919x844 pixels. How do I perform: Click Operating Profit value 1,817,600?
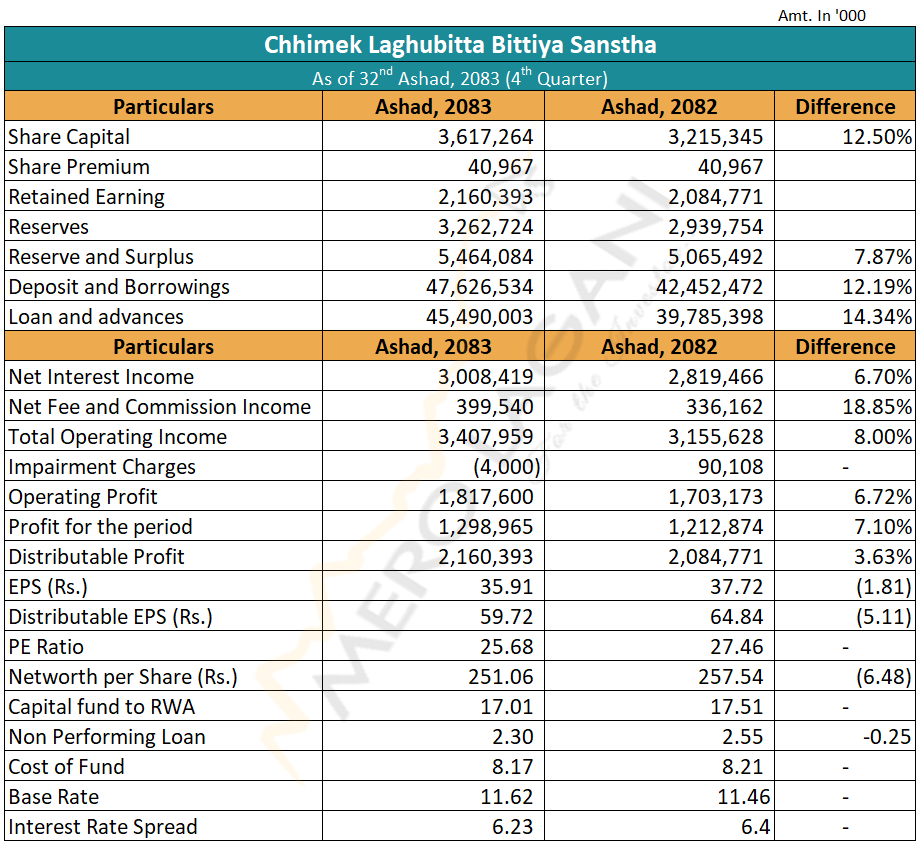(486, 496)
